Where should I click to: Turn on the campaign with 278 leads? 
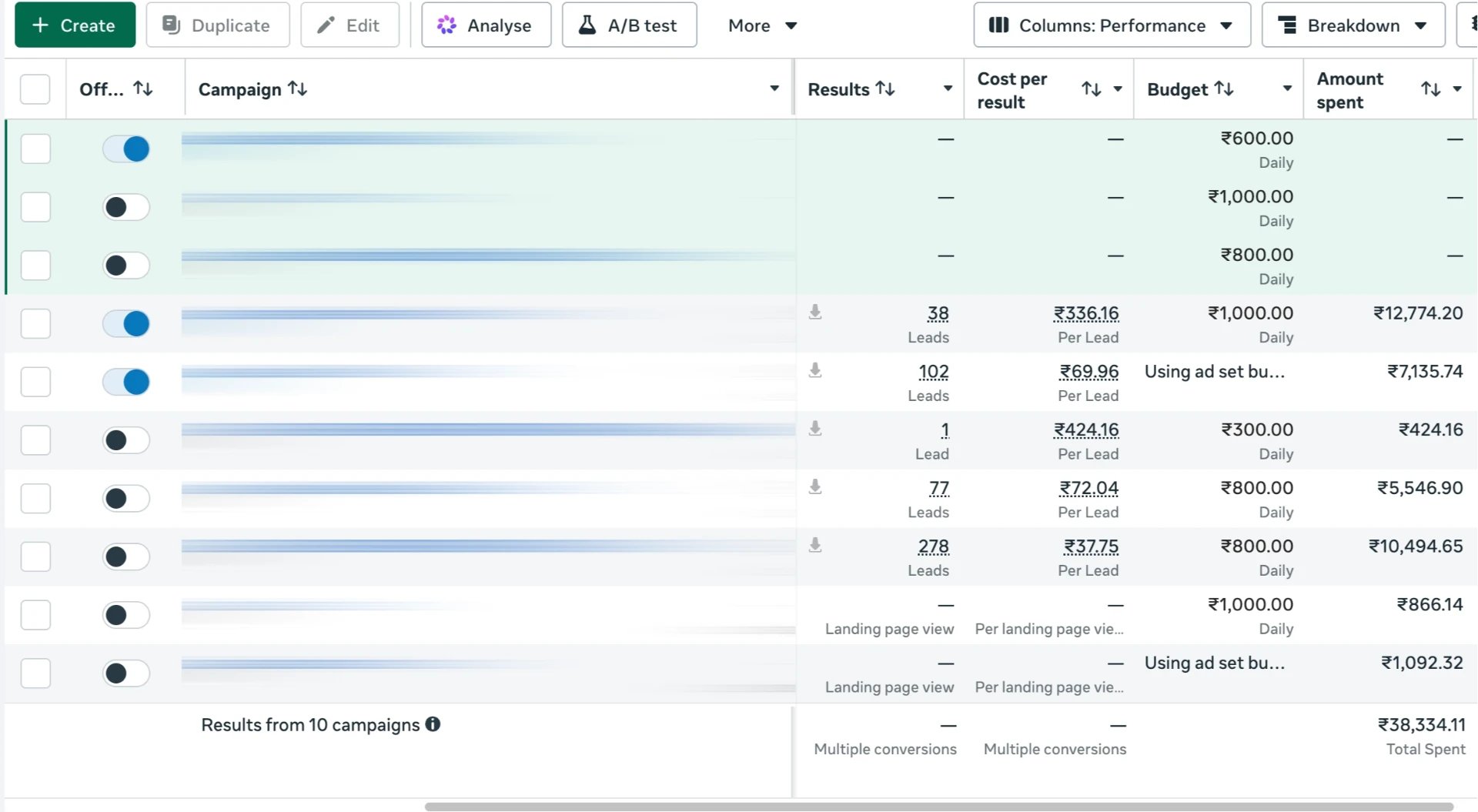click(126, 556)
